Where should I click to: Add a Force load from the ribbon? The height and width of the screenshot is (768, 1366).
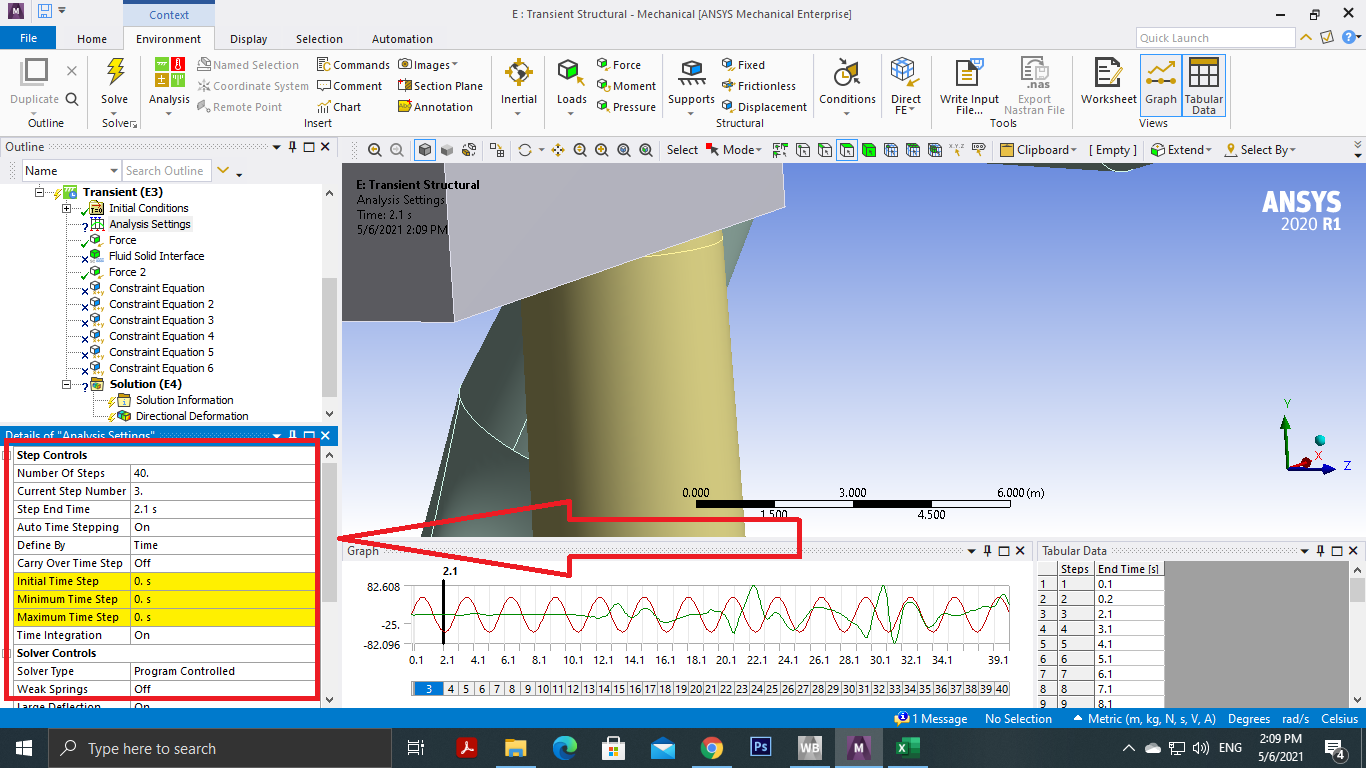(x=618, y=65)
